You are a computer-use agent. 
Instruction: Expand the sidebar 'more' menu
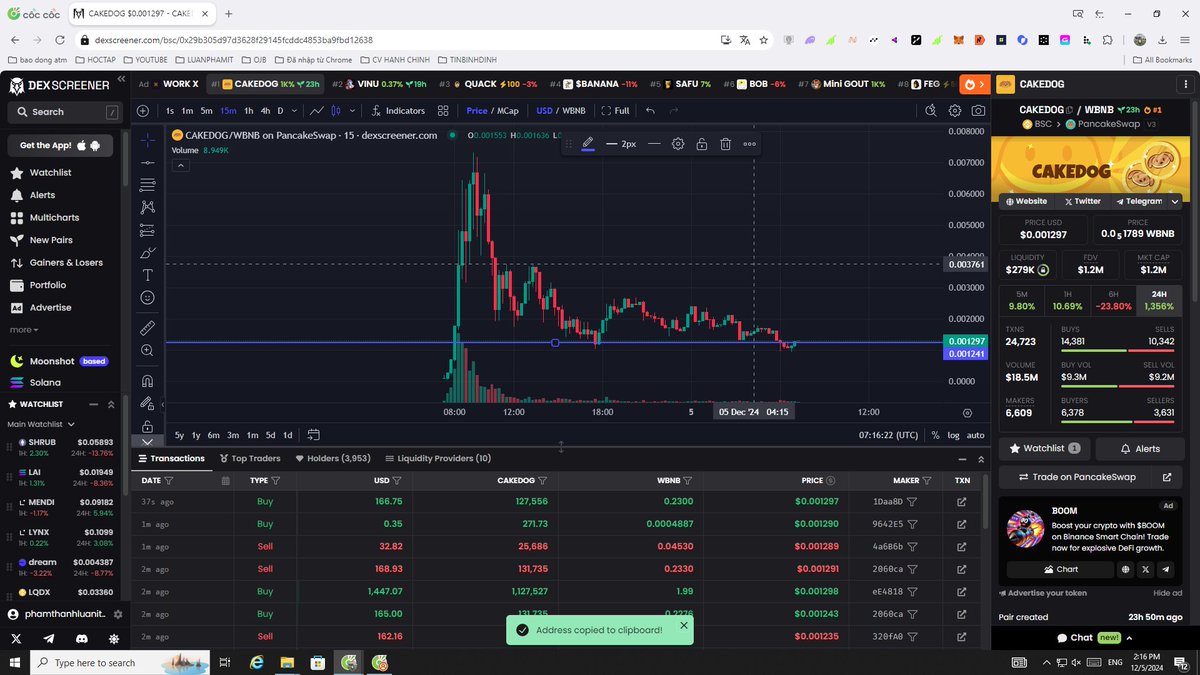point(24,330)
